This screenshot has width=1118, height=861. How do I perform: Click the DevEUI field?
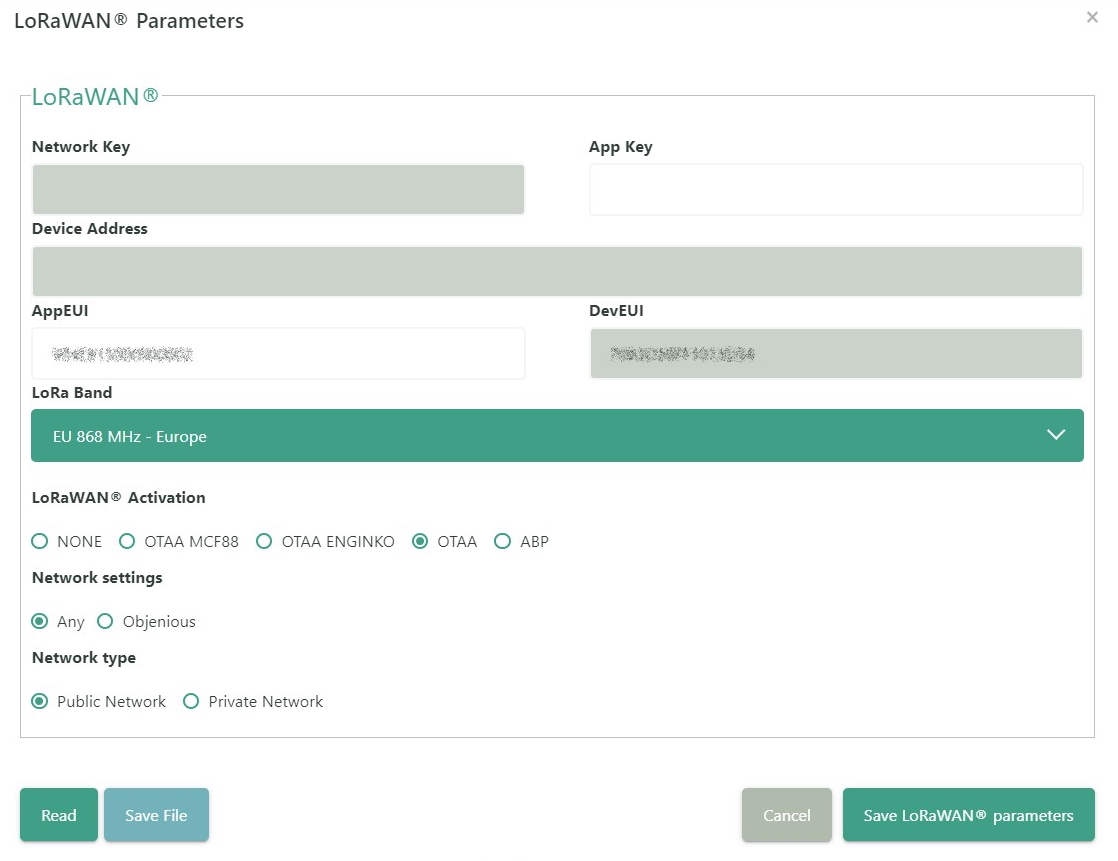click(x=835, y=354)
